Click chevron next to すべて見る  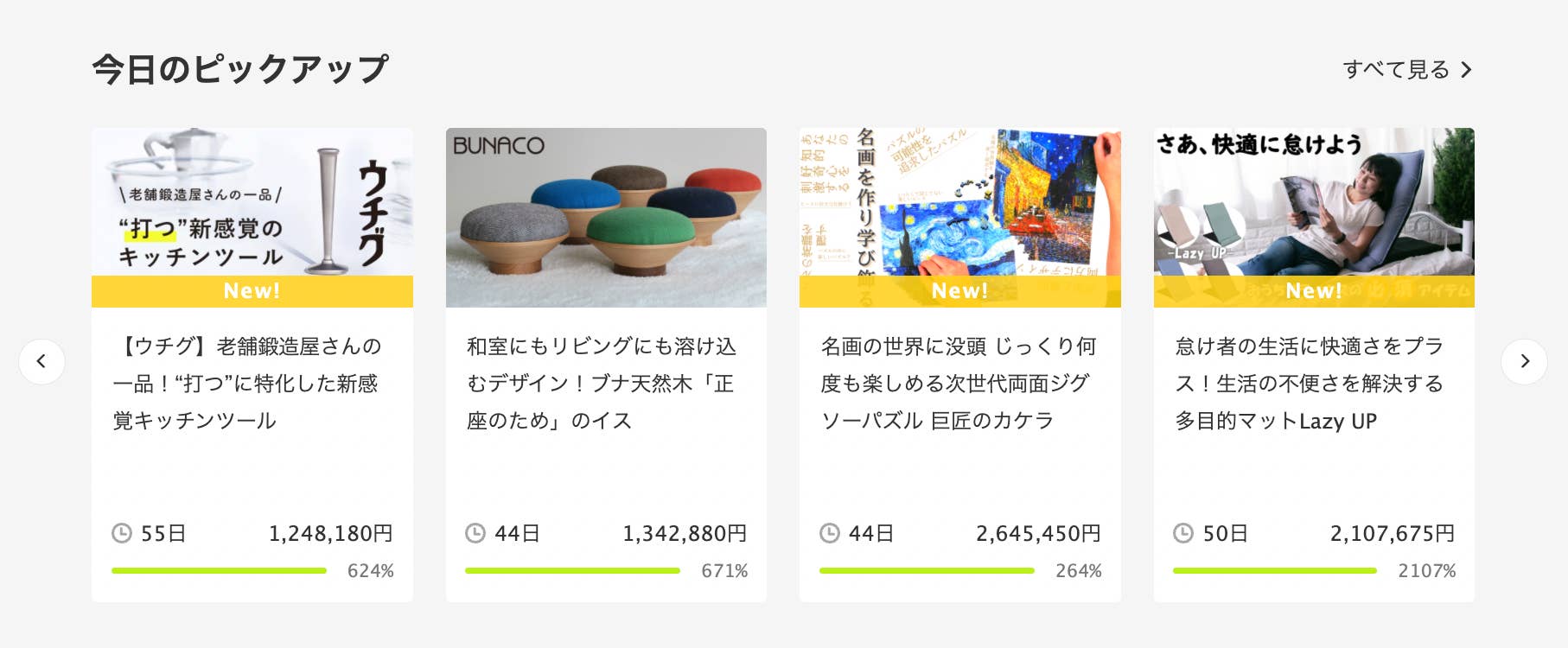[1466, 70]
